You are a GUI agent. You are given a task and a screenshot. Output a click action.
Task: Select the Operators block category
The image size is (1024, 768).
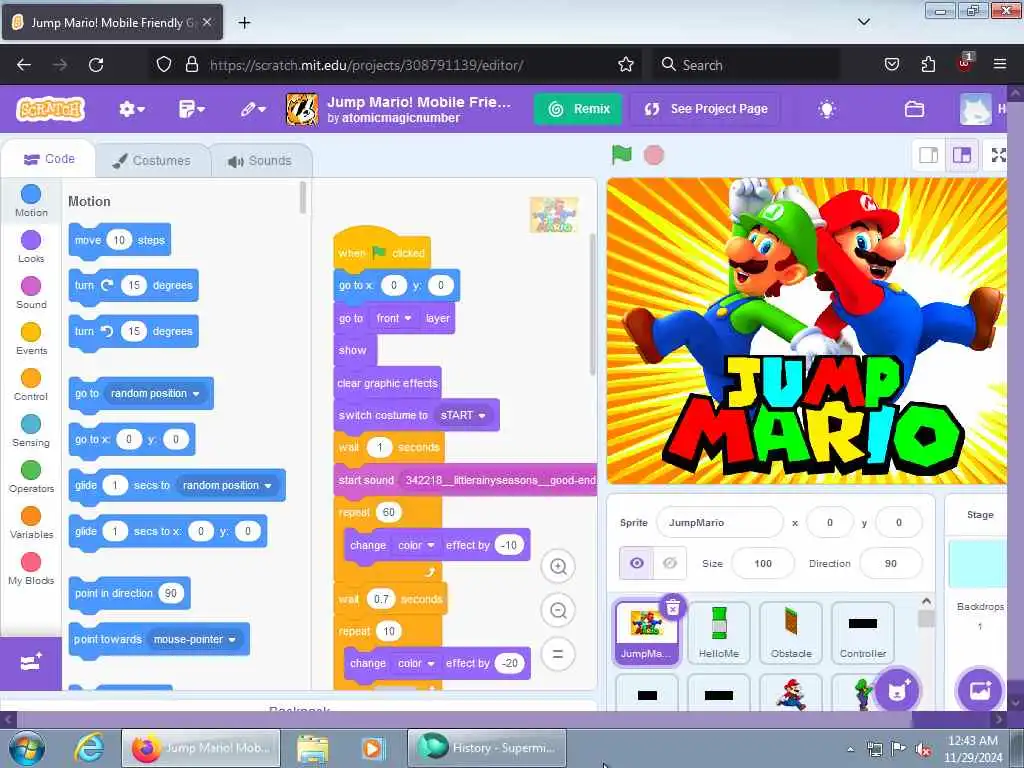pyautogui.click(x=31, y=476)
